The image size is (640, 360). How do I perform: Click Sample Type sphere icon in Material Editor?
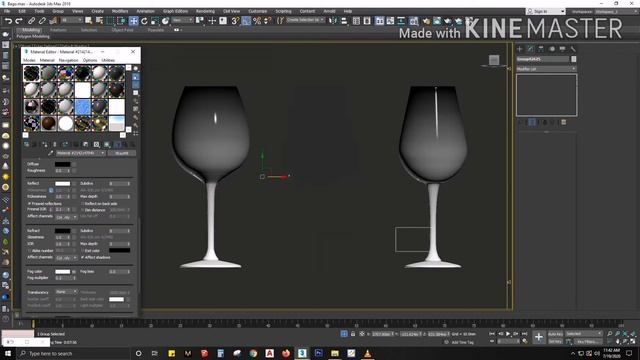[136, 69]
